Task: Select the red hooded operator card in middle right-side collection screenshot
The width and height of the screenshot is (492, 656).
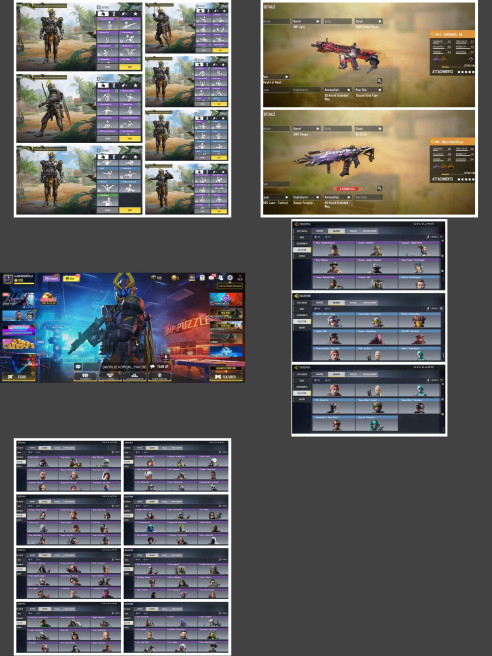Action: (377, 336)
